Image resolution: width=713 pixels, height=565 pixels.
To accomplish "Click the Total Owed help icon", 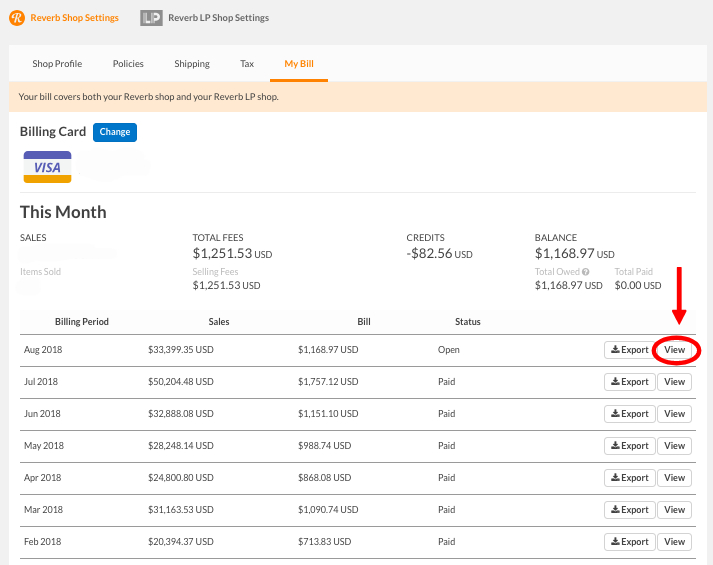I will (x=586, y=271).
